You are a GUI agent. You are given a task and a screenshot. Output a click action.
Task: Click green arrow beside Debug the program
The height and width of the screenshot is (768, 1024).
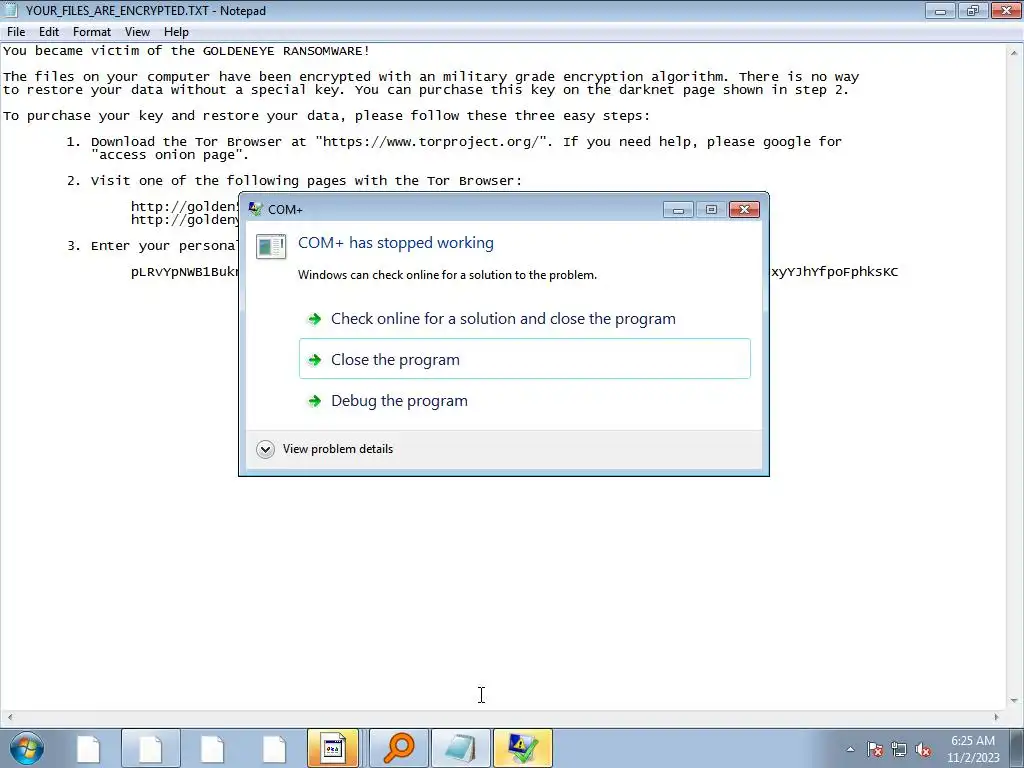(x=314, y=401)
